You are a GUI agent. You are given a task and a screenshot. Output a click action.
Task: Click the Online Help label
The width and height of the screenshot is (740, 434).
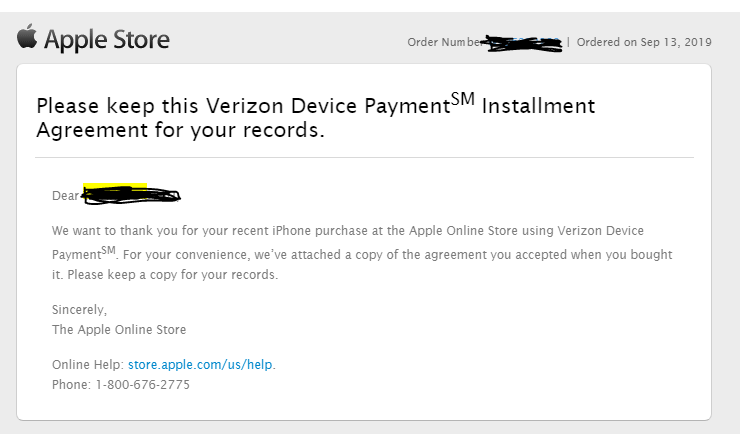[x=88, y=365]
